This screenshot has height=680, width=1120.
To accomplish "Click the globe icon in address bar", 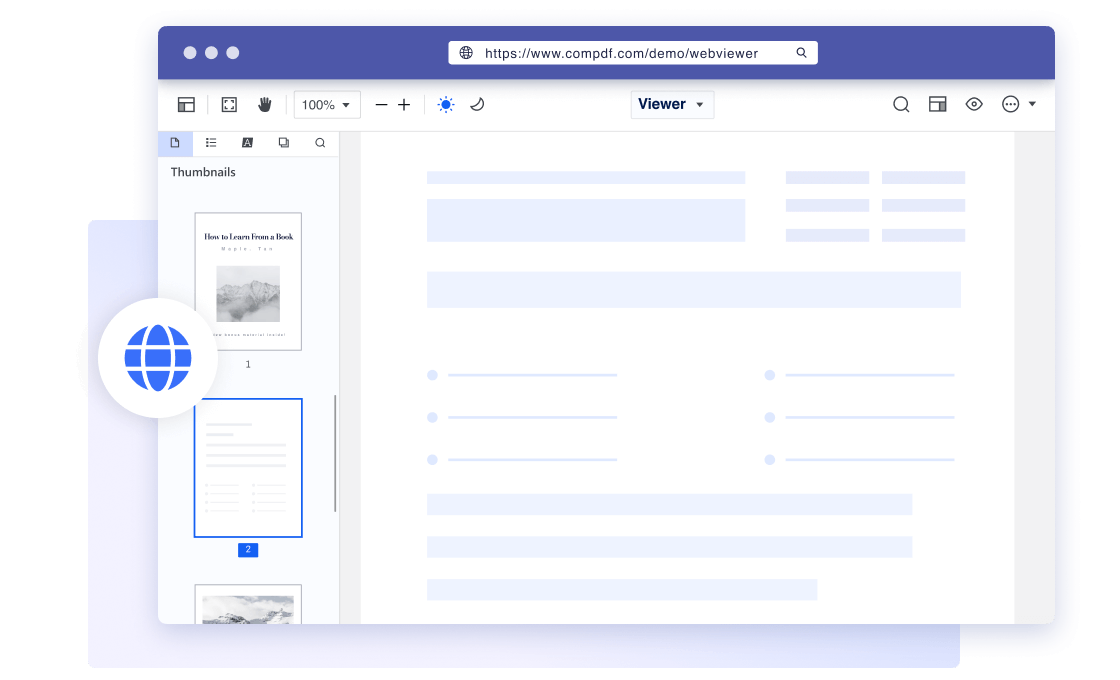I will point(466,53).
